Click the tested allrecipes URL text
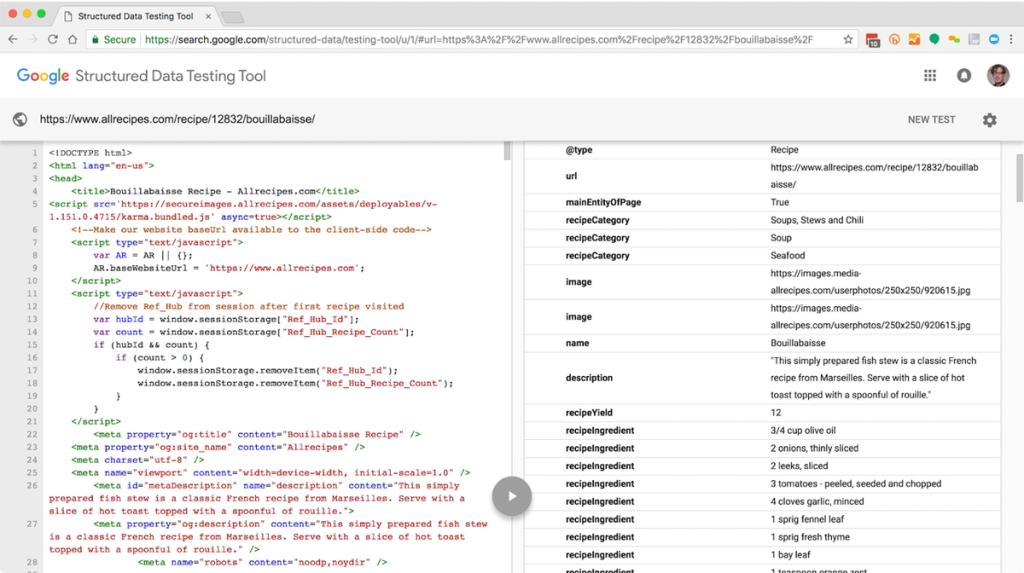 pos(177,119)
